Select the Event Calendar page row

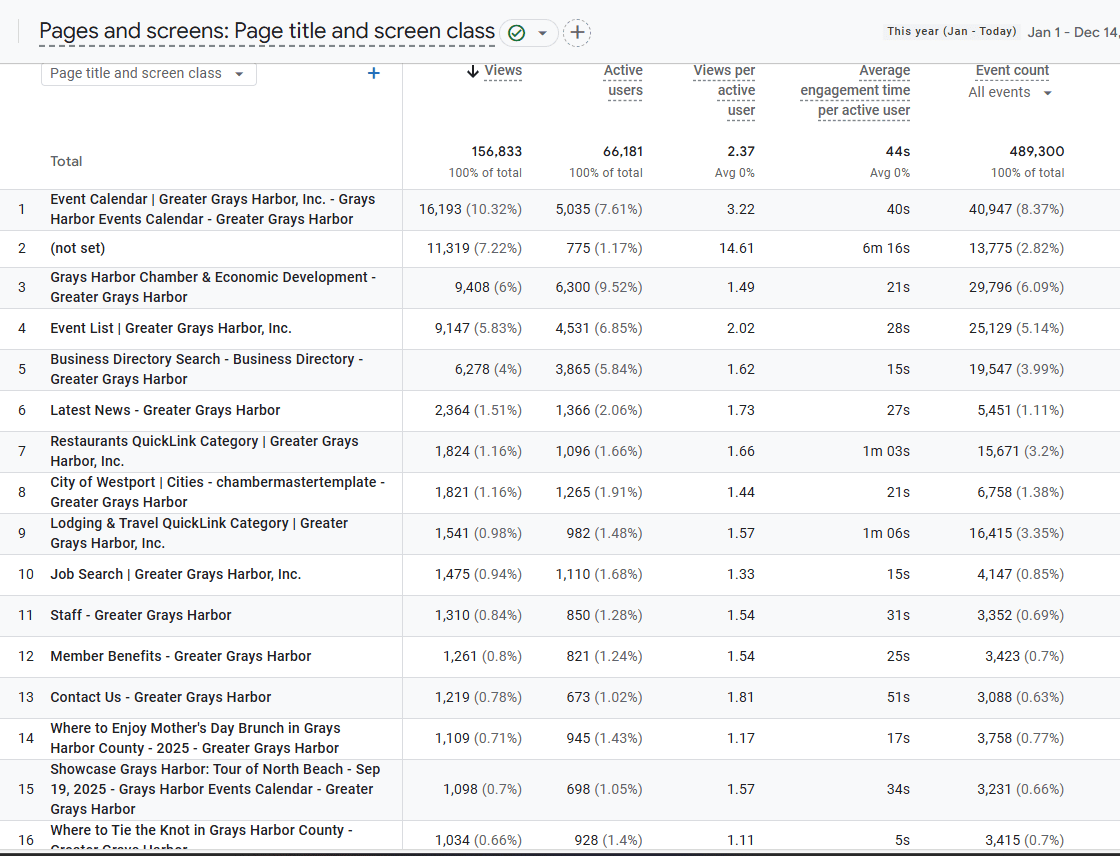[212, 209]
